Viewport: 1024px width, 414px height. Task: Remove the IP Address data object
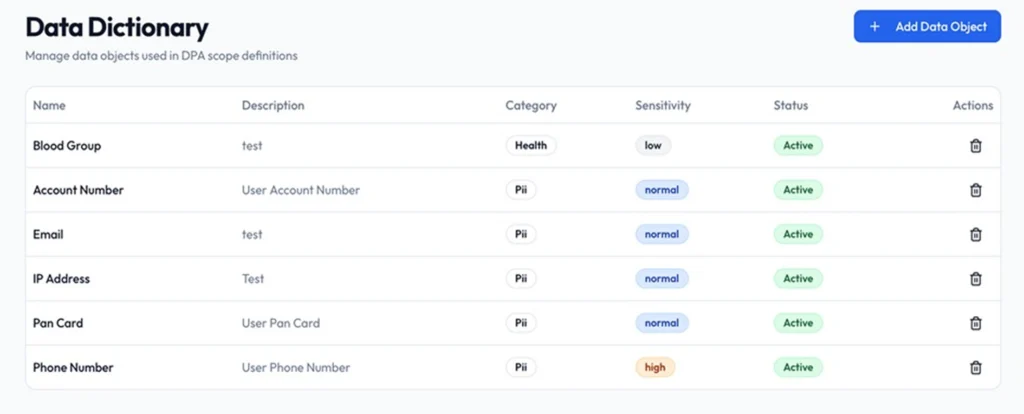pos(976,279)
